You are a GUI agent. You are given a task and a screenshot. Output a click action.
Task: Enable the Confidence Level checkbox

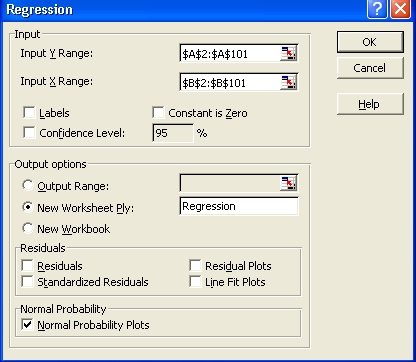coord(29,133)
